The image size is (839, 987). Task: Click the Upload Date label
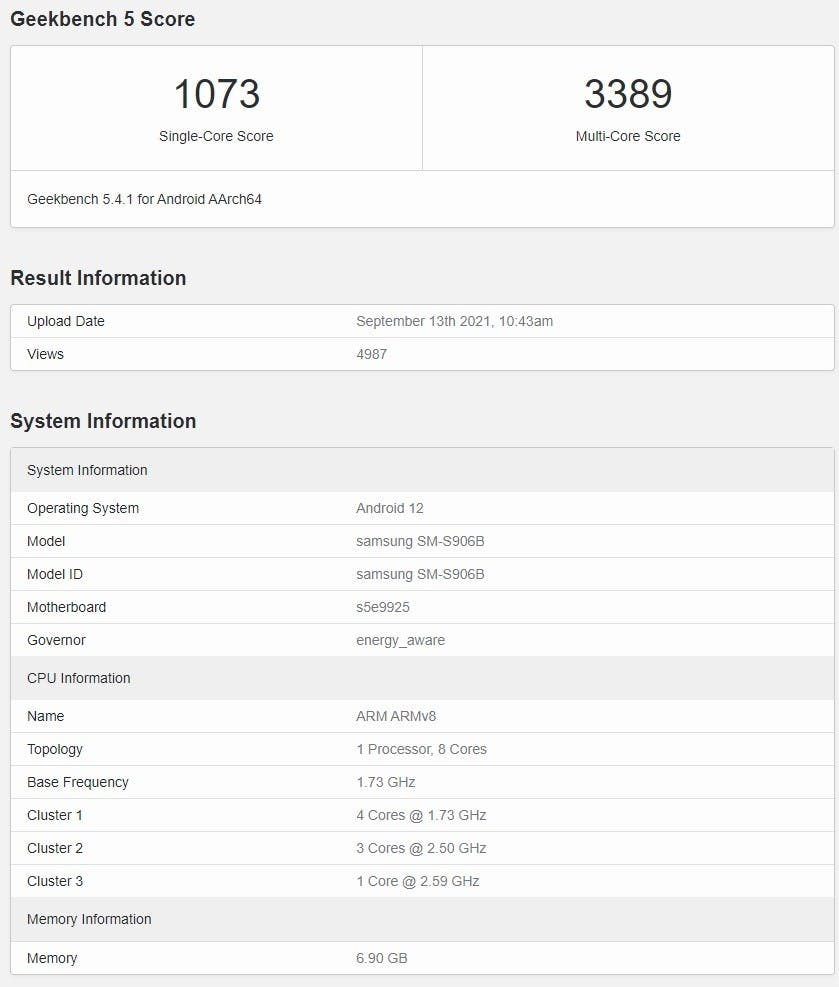(65, 321)
